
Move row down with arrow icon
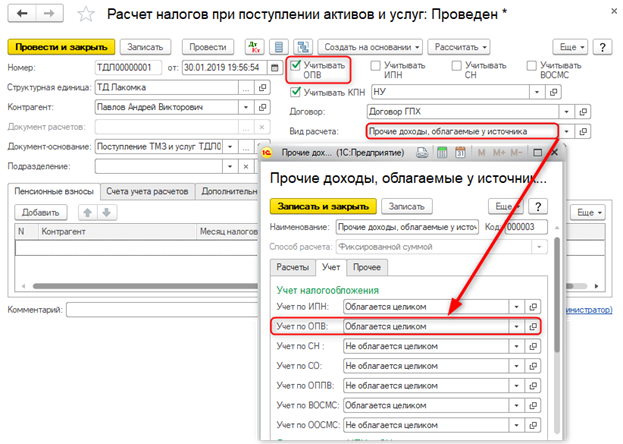105,212
